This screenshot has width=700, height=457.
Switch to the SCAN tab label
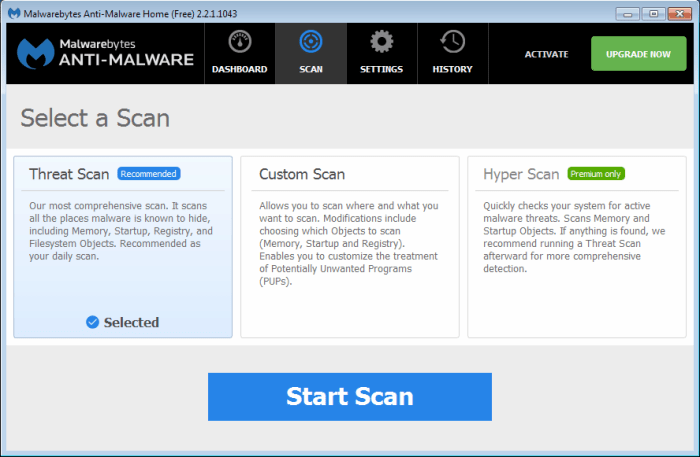point(311,69)
